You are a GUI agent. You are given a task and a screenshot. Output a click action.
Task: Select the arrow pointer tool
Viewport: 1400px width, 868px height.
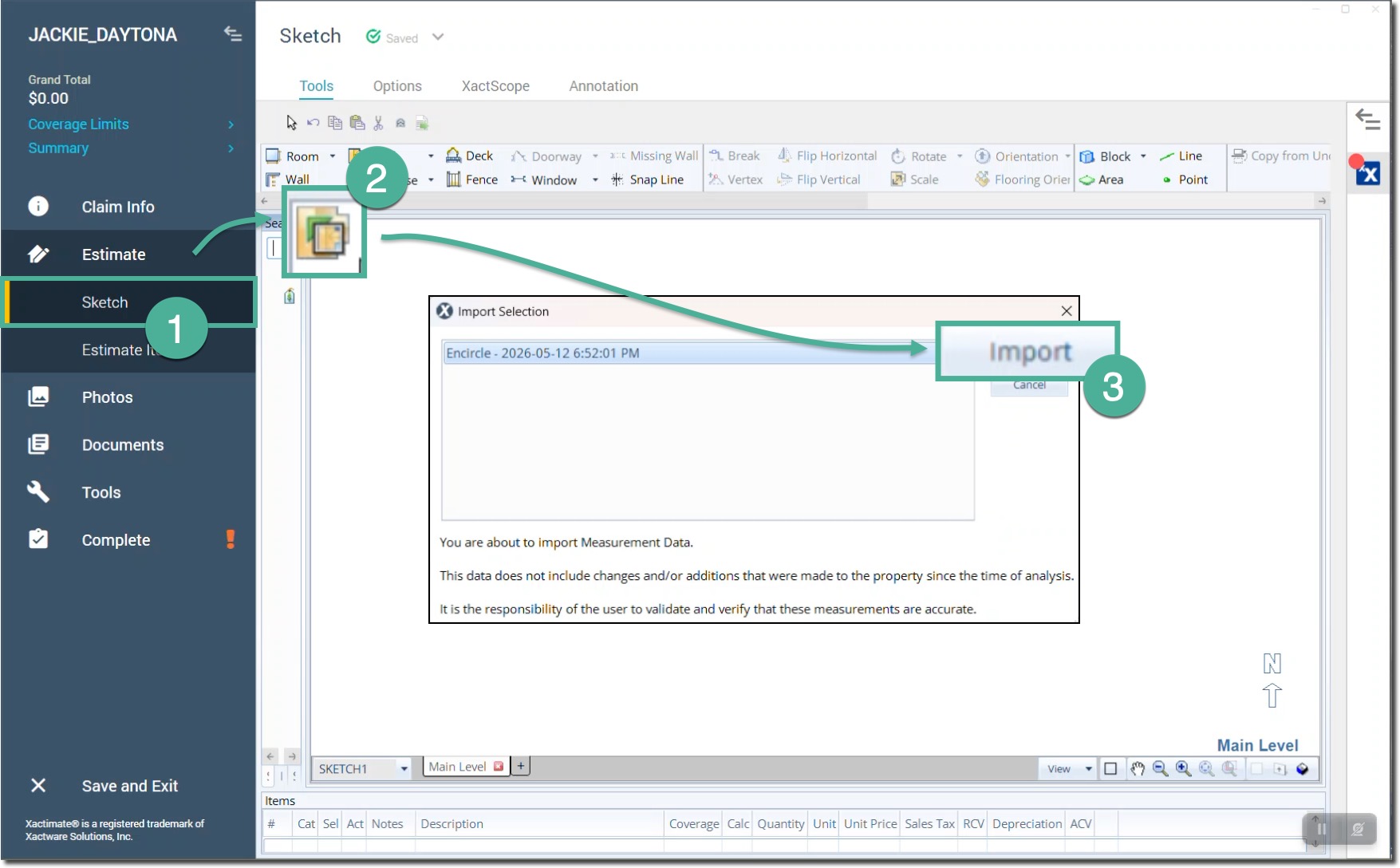[291, 122]
